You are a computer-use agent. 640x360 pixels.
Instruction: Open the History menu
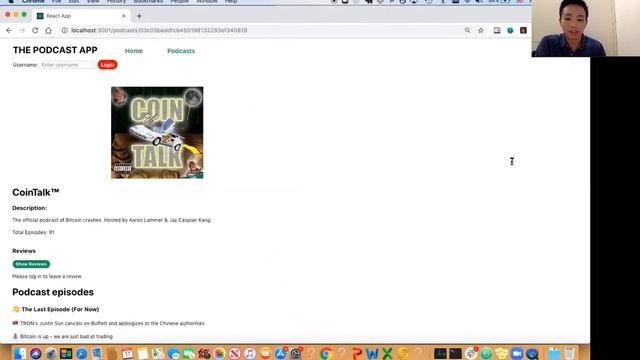pos(116,2)
